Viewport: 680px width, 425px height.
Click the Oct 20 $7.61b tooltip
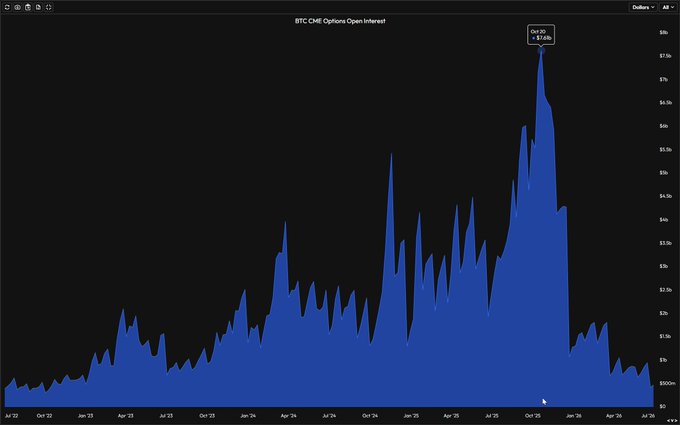click(x=541, y=35)
